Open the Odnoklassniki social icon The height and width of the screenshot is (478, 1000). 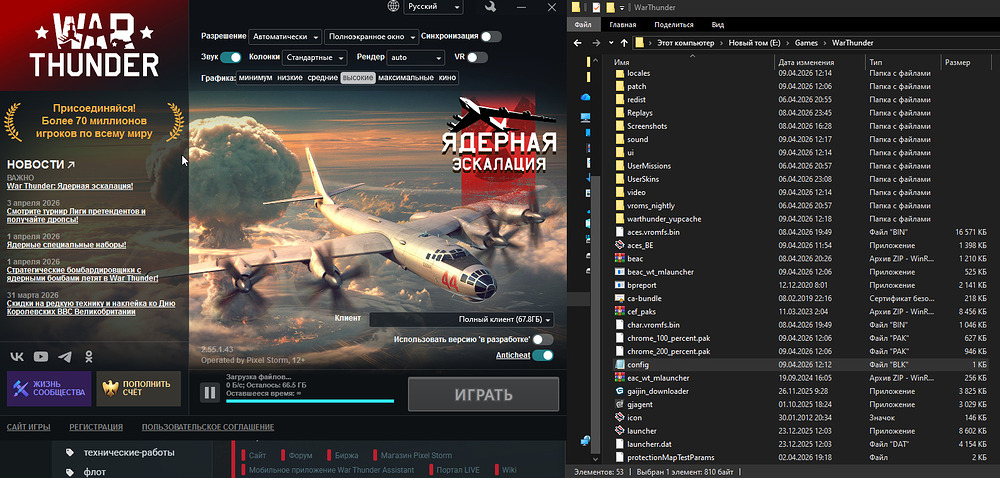click(x=89, y=356)
